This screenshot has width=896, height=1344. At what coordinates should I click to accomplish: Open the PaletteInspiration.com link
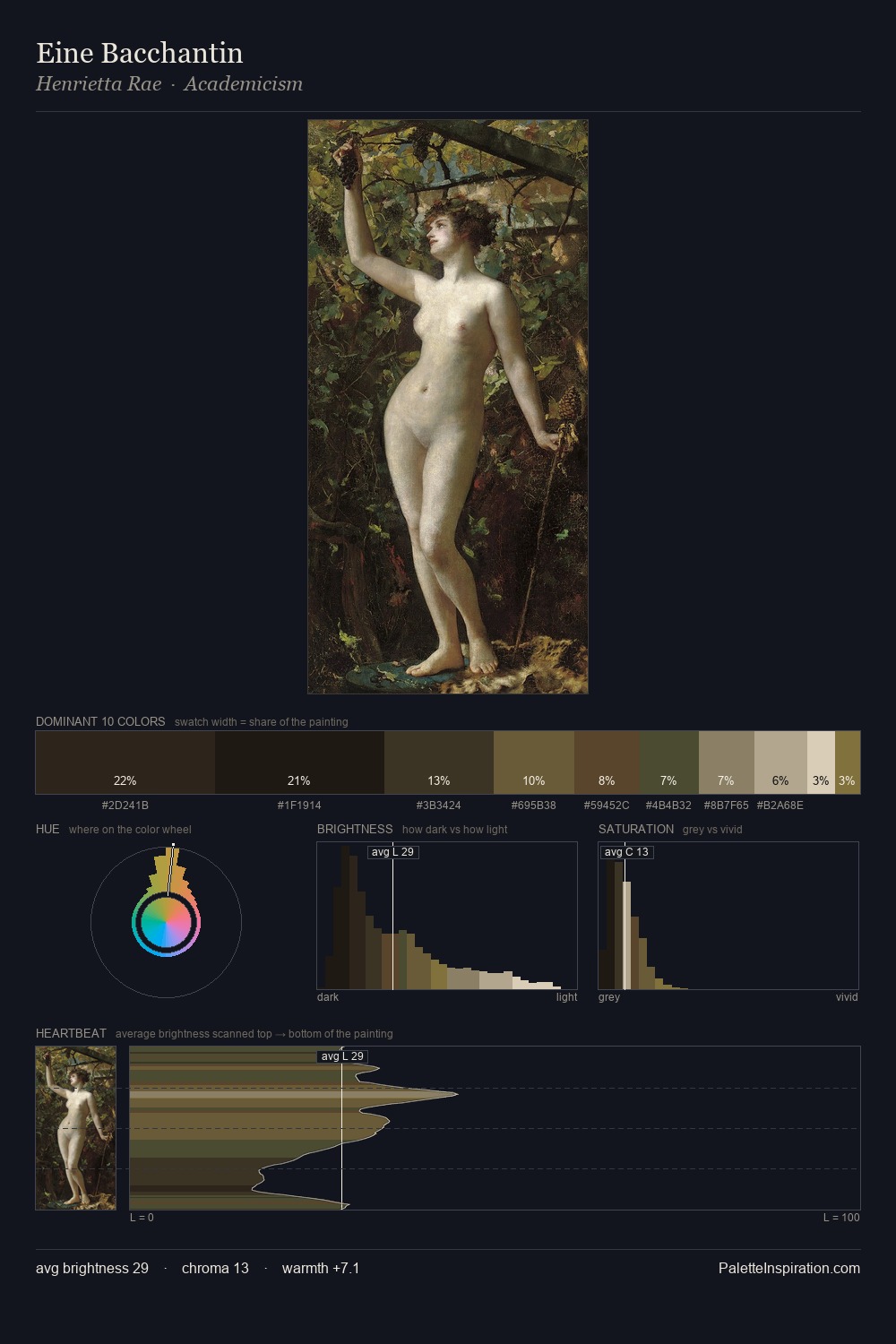click(789, 1268)
